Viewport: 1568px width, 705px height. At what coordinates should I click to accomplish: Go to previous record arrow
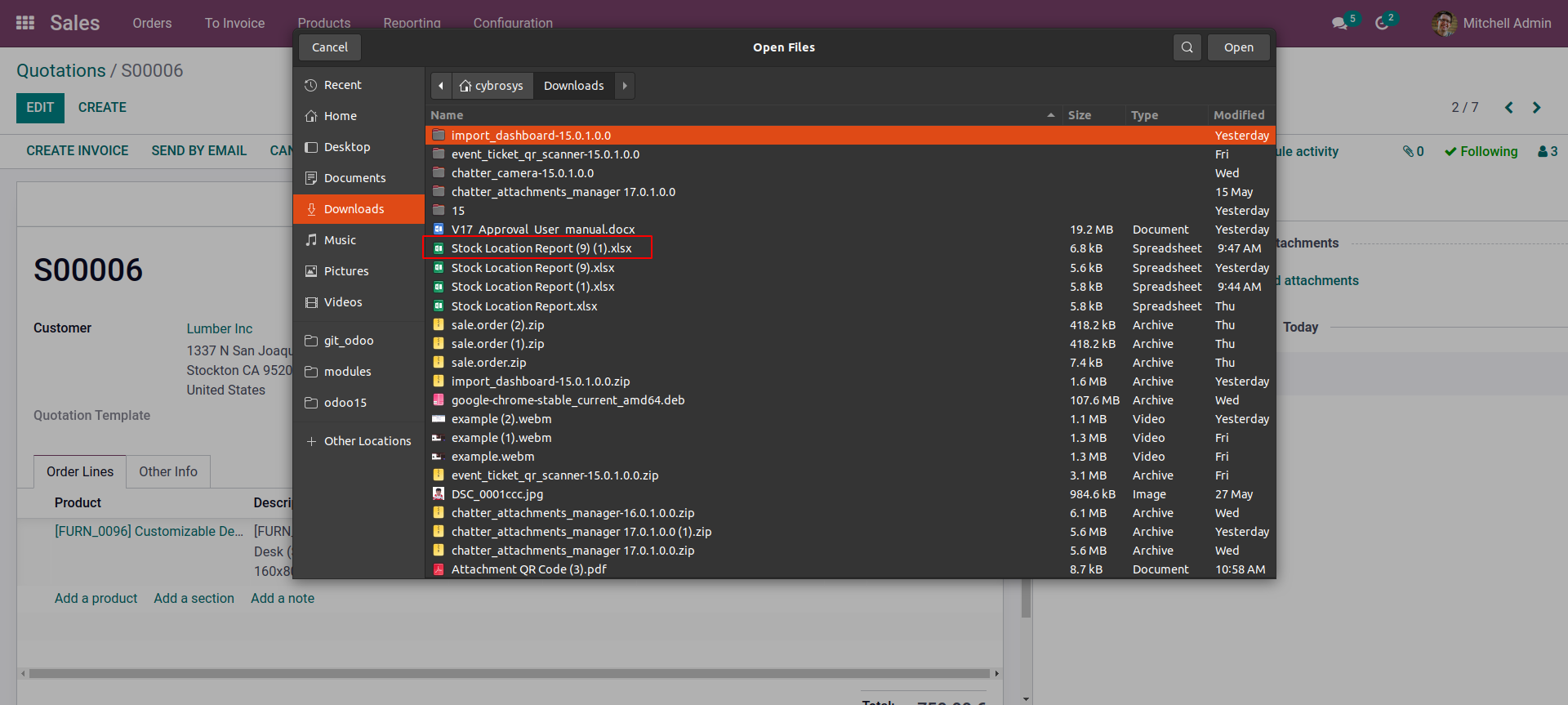point(1509,108)
